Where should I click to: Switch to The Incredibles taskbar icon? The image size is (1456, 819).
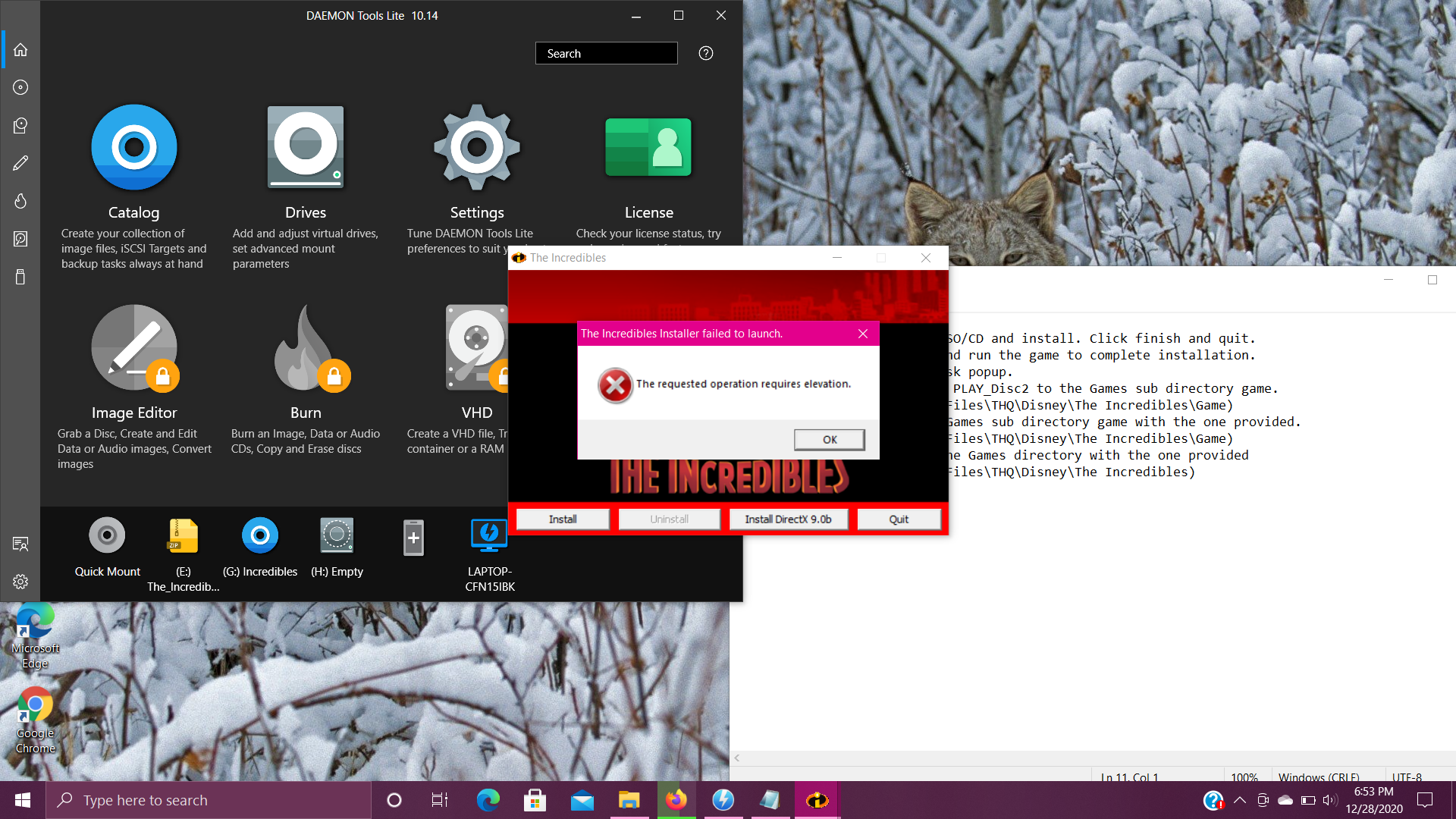817,800
